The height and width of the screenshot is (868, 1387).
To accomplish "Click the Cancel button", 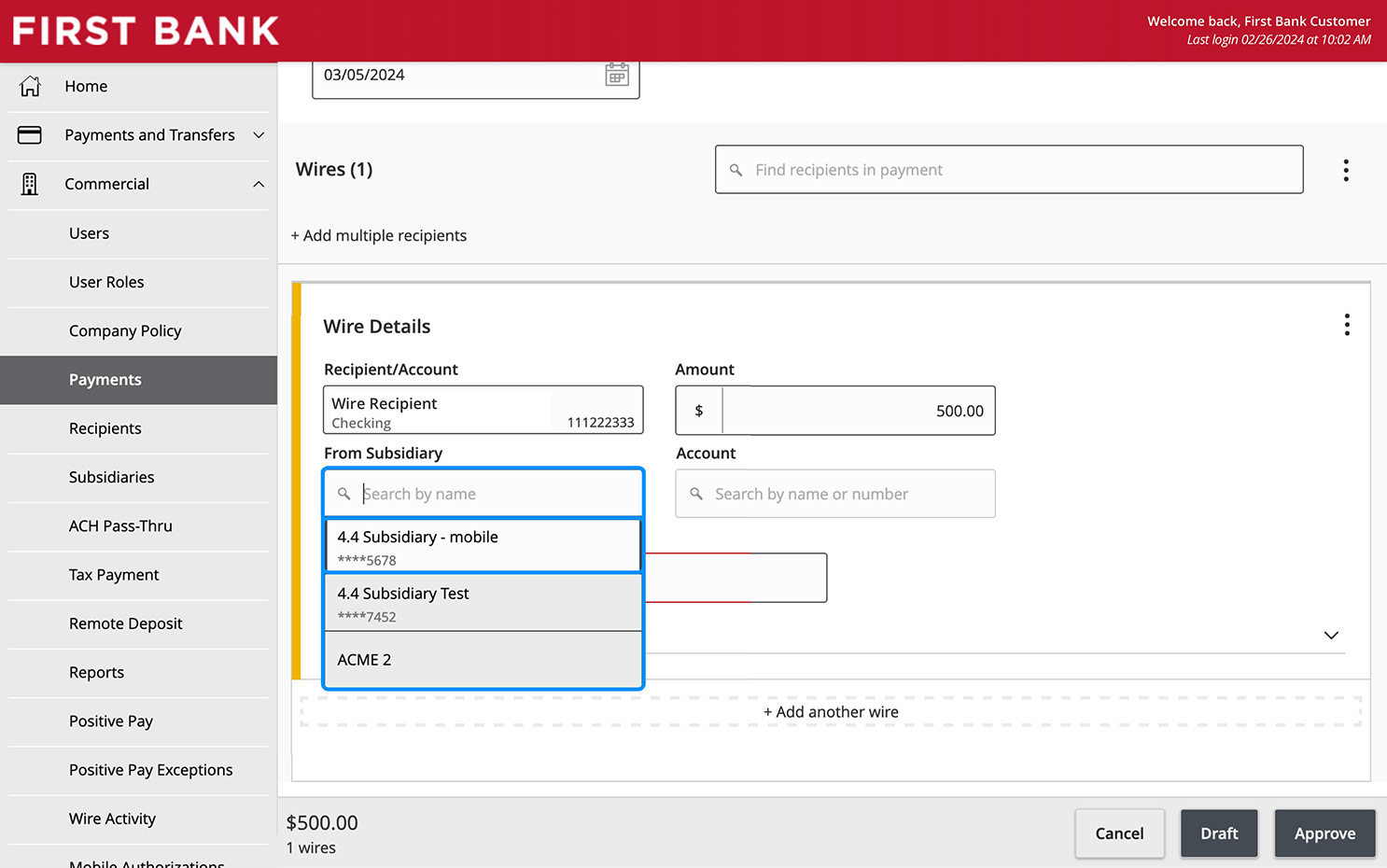I will click(x=1119, y=833).
